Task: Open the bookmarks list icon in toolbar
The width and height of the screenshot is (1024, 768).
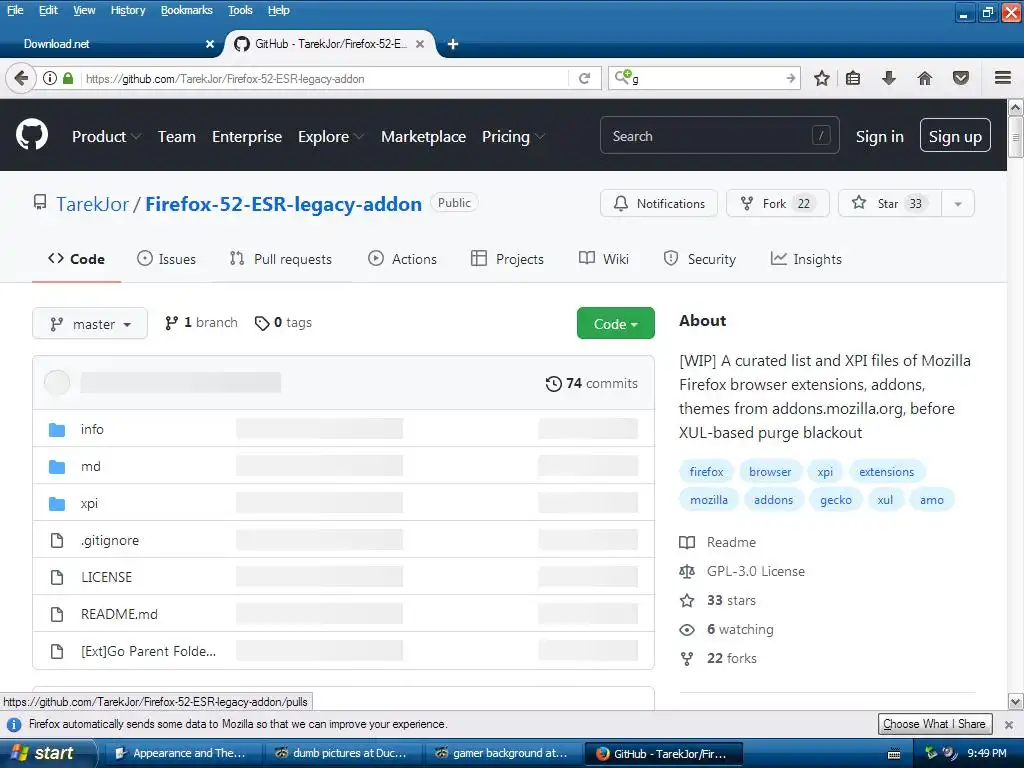Action: [853, 78]
